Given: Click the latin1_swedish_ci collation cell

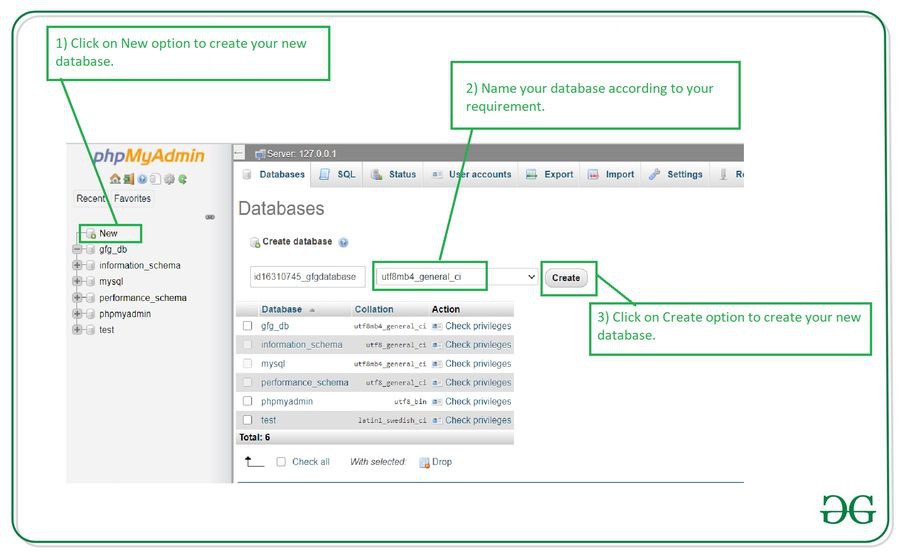Looking at the screenshot, I should tap(392, 421).
